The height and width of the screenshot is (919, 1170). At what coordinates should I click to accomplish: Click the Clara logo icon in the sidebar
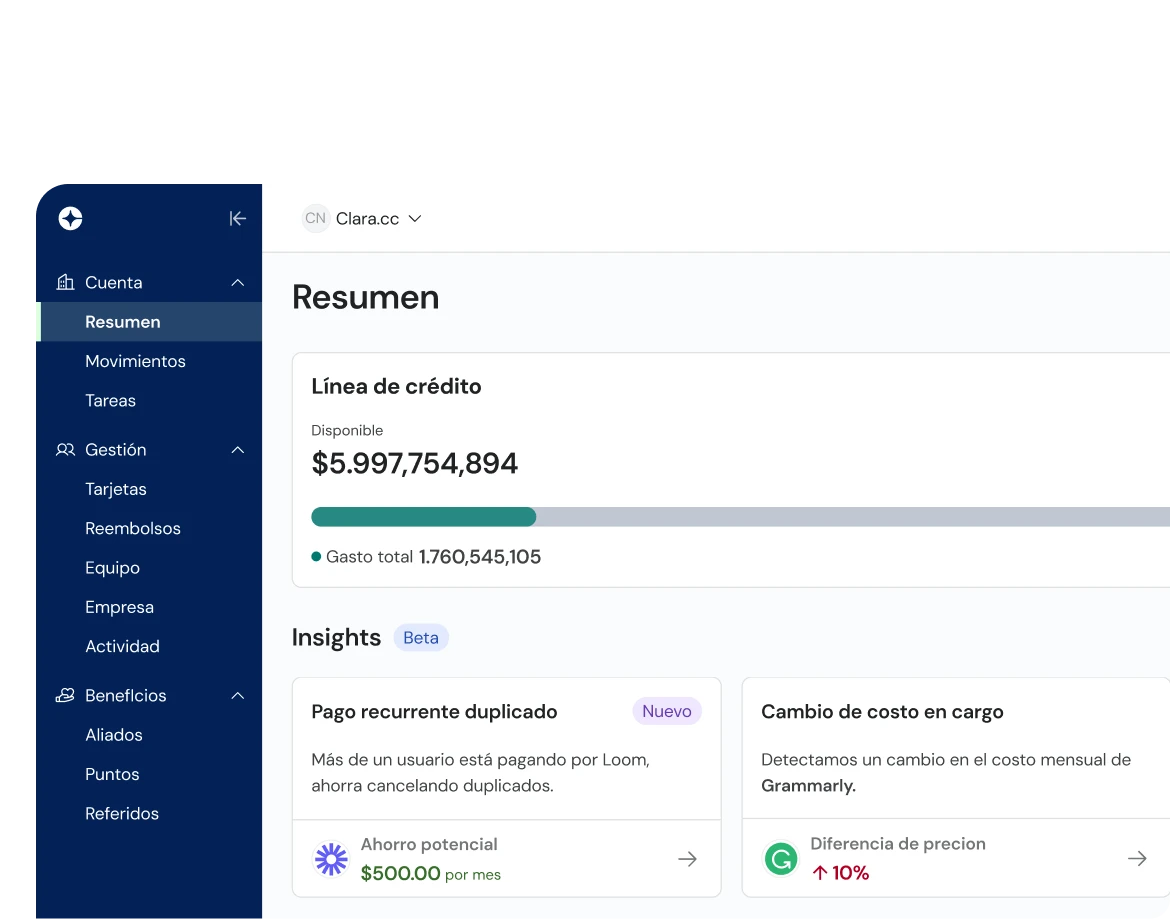pyautogui.click(x=70, y=218)
